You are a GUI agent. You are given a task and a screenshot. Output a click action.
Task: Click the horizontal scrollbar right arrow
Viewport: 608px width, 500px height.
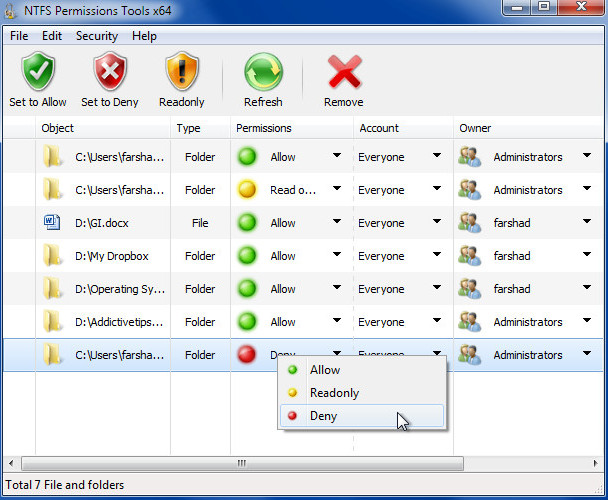[x=595, y=463]
